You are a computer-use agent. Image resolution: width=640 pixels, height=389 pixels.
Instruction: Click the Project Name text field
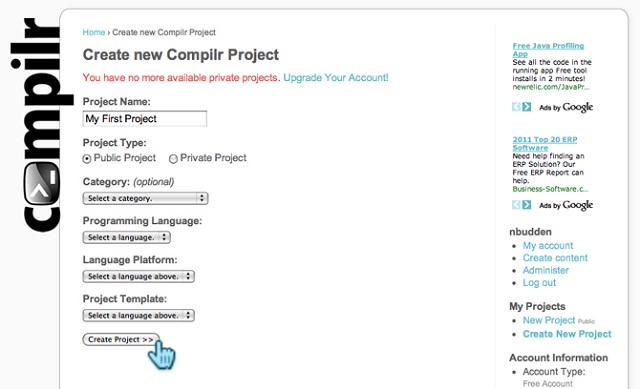pos(144,119)
